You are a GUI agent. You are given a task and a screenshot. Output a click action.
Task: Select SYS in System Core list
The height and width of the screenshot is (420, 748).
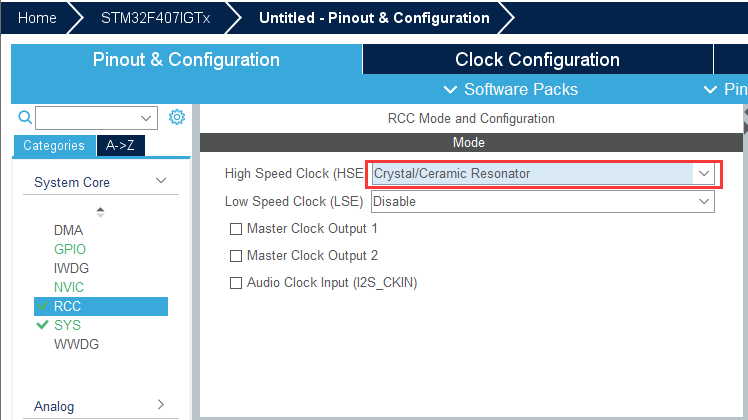coord(67,325)
